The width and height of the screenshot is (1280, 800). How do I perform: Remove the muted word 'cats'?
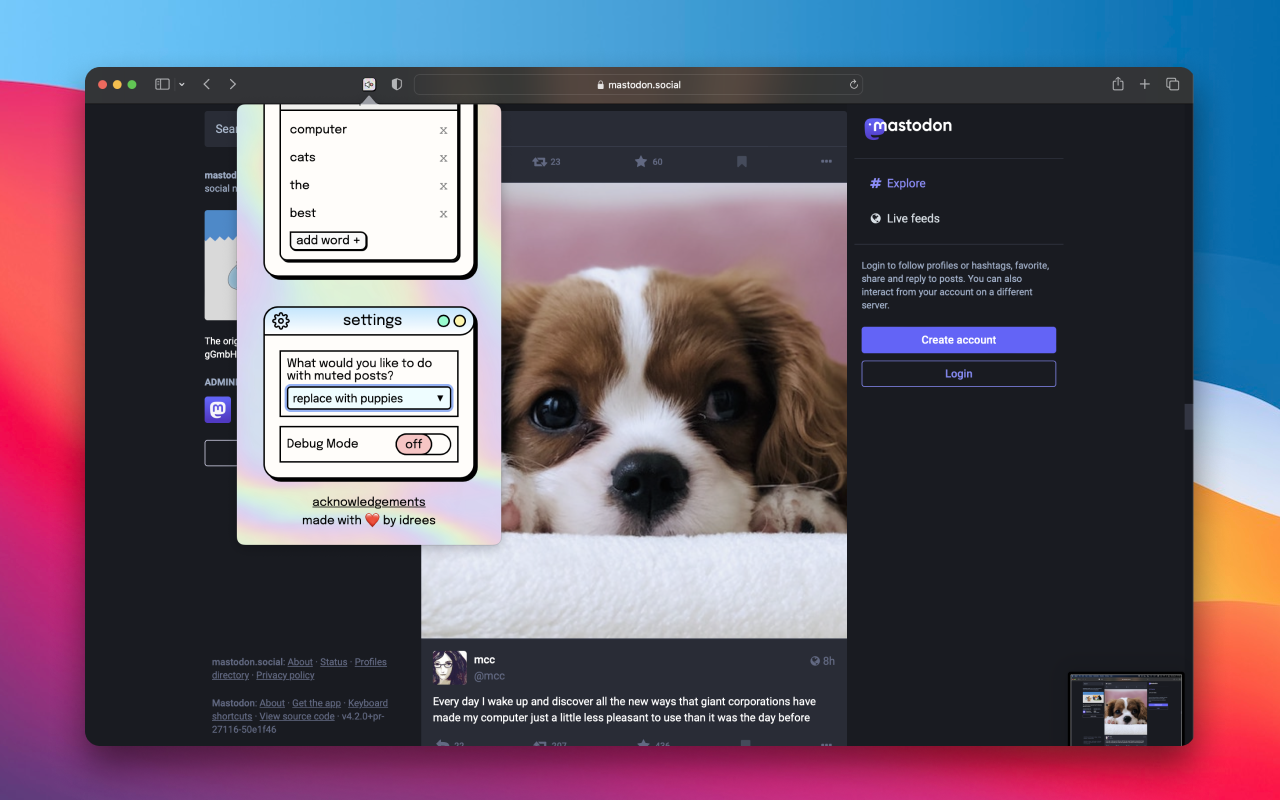pos(443,158)
